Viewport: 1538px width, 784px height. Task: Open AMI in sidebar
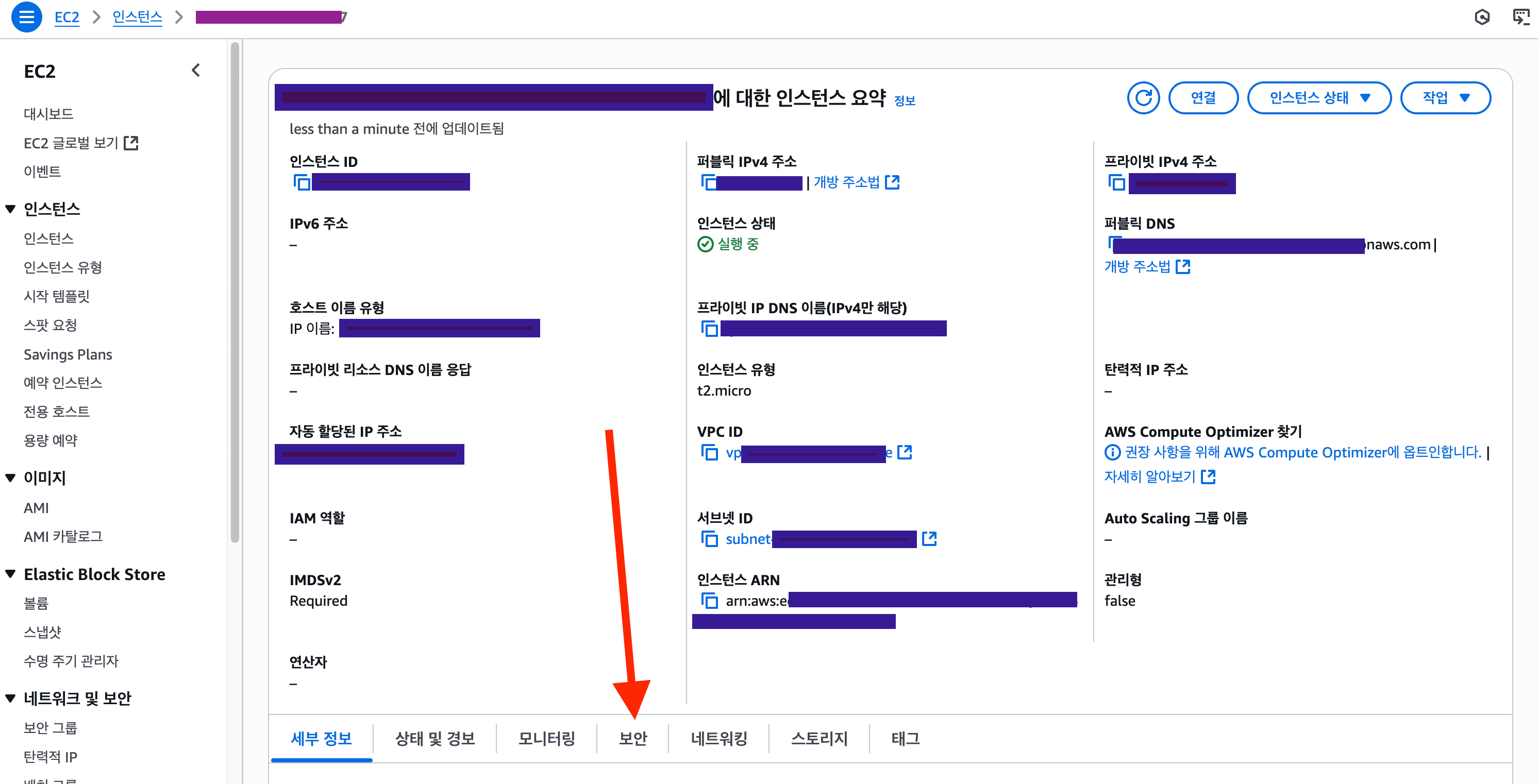coord(36,508)
